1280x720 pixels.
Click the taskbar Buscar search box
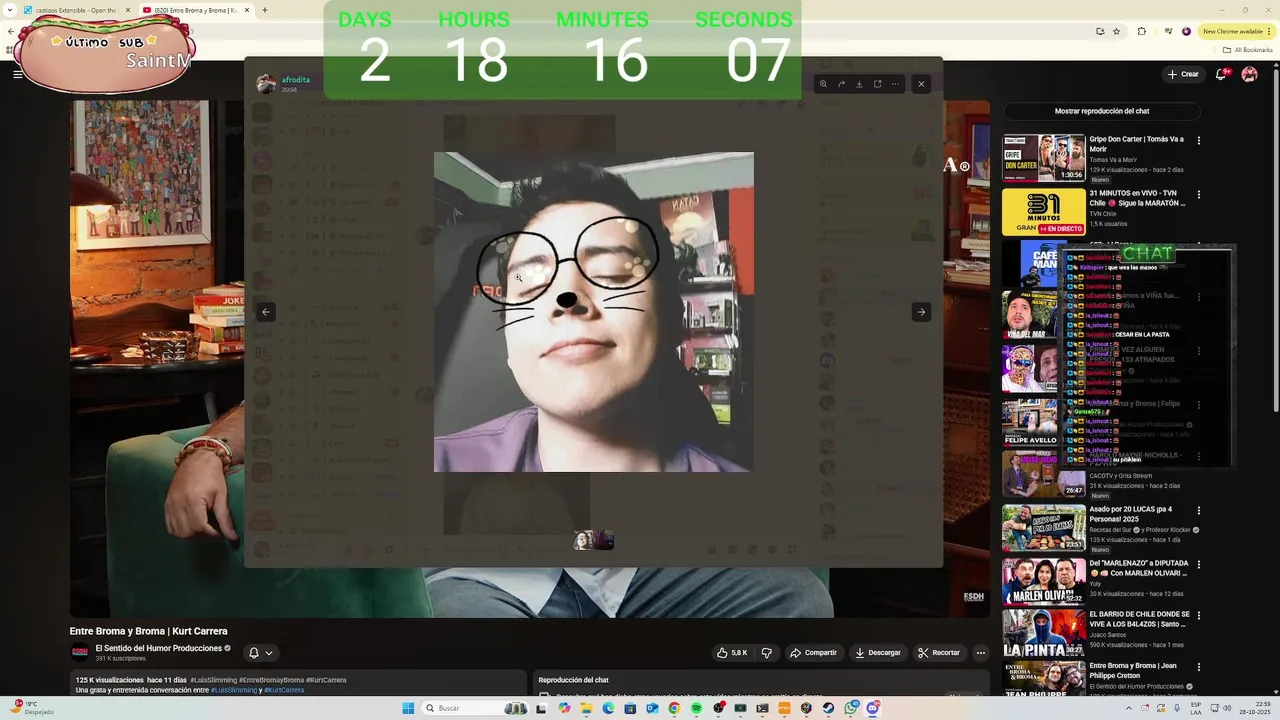coord(477,708)
